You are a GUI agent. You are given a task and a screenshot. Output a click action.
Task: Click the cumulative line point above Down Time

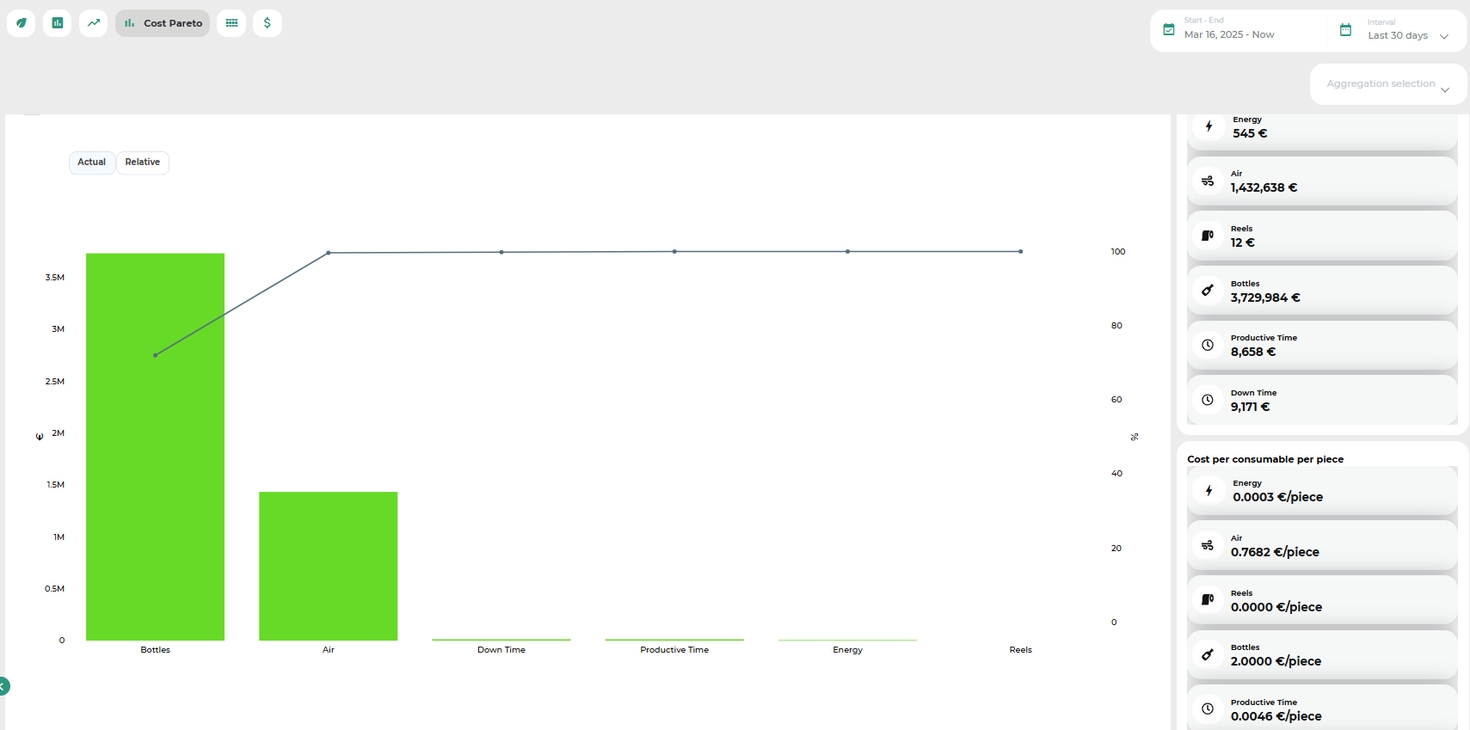501,252
